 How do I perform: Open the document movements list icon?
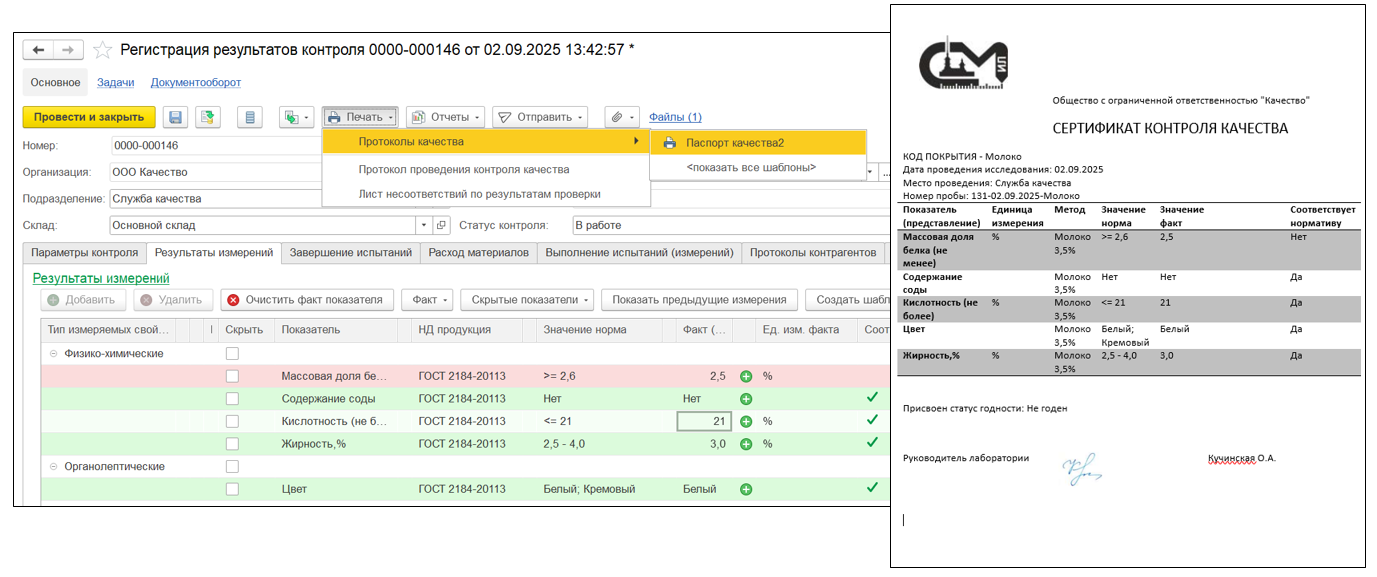[250, 118]
